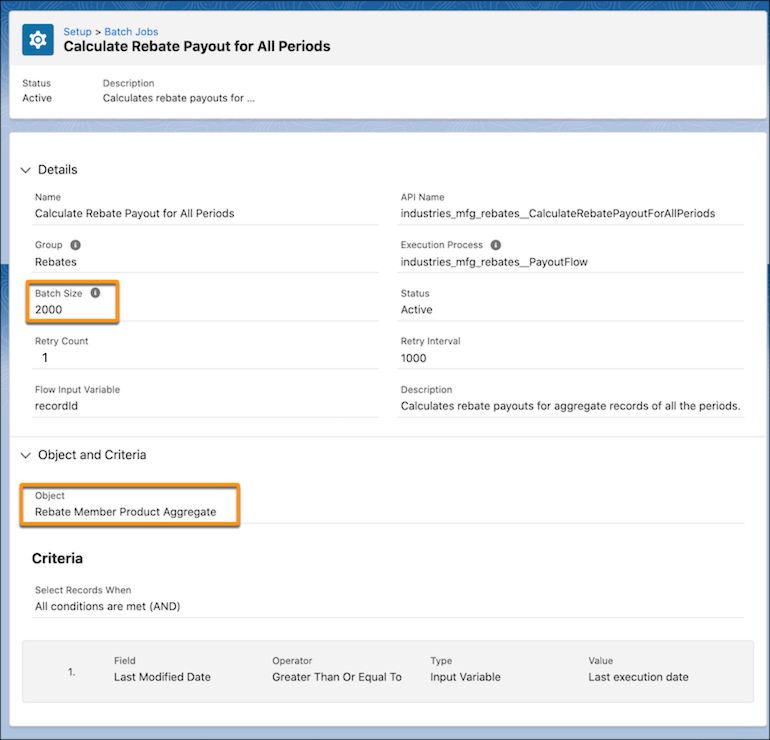Click the page title Calculate Rebate Payout for All Periods
Image resolution: width=770 pixels, height=740 pixels.
197,46
